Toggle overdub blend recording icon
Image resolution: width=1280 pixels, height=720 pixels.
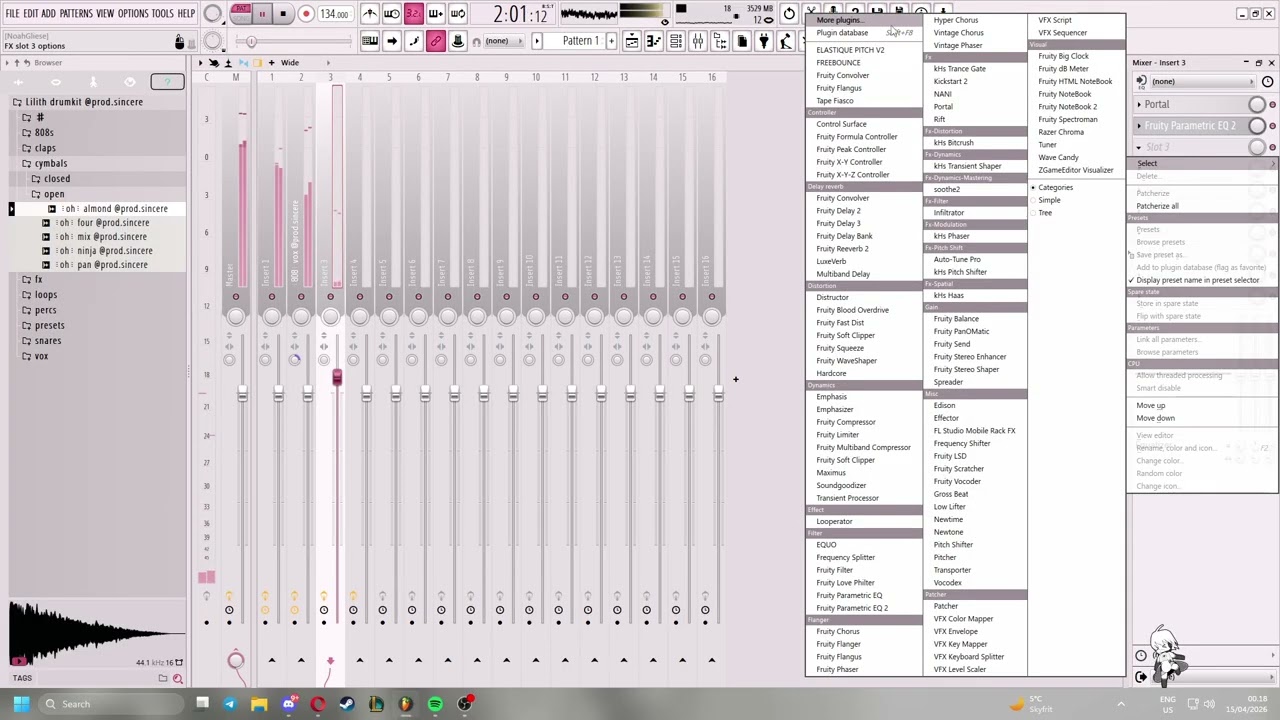435,14
